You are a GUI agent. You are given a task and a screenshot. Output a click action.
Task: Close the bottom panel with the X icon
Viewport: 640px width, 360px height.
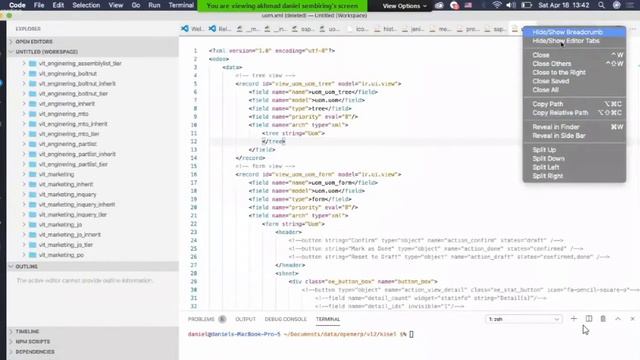point(632,319)
